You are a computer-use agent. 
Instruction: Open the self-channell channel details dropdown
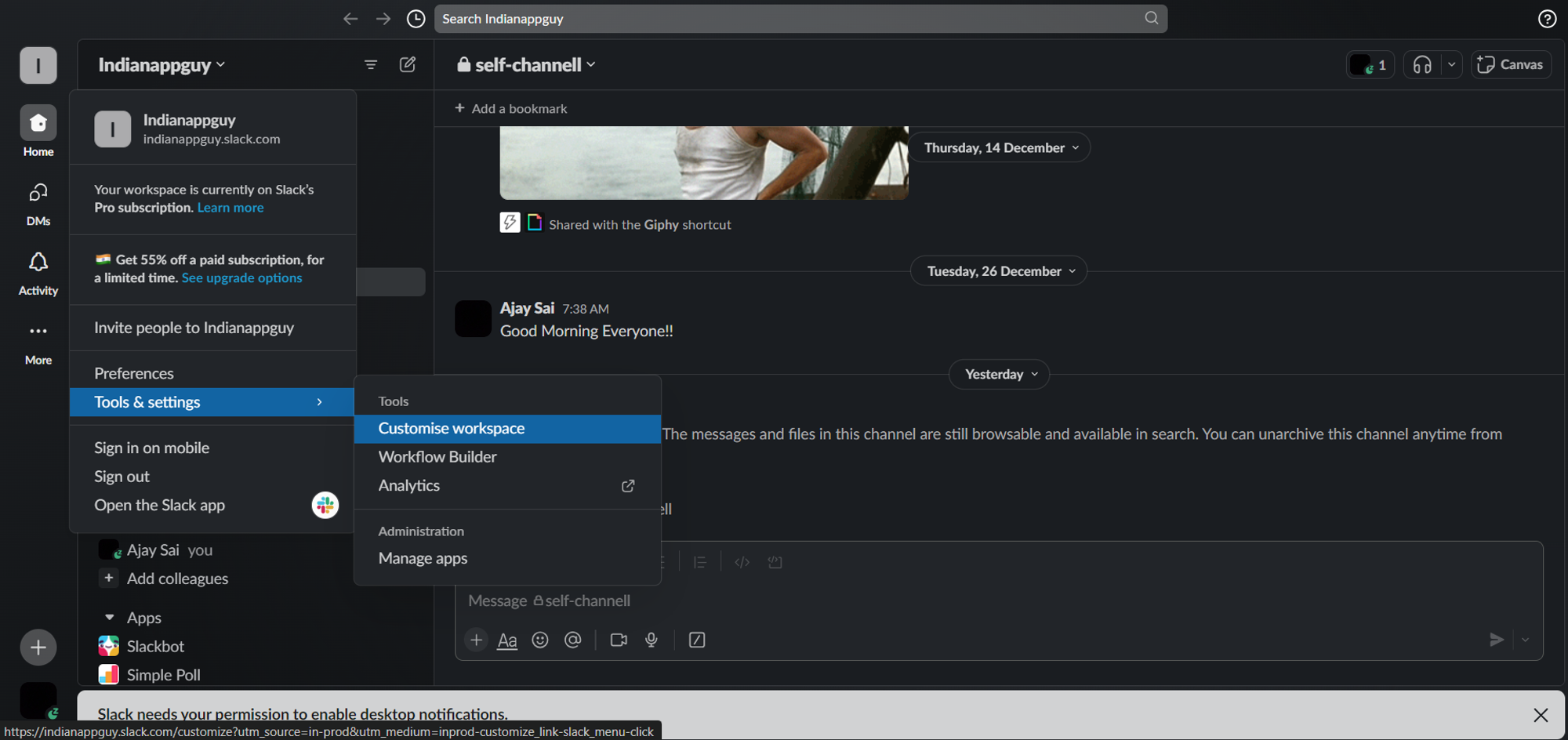point(527,65)
